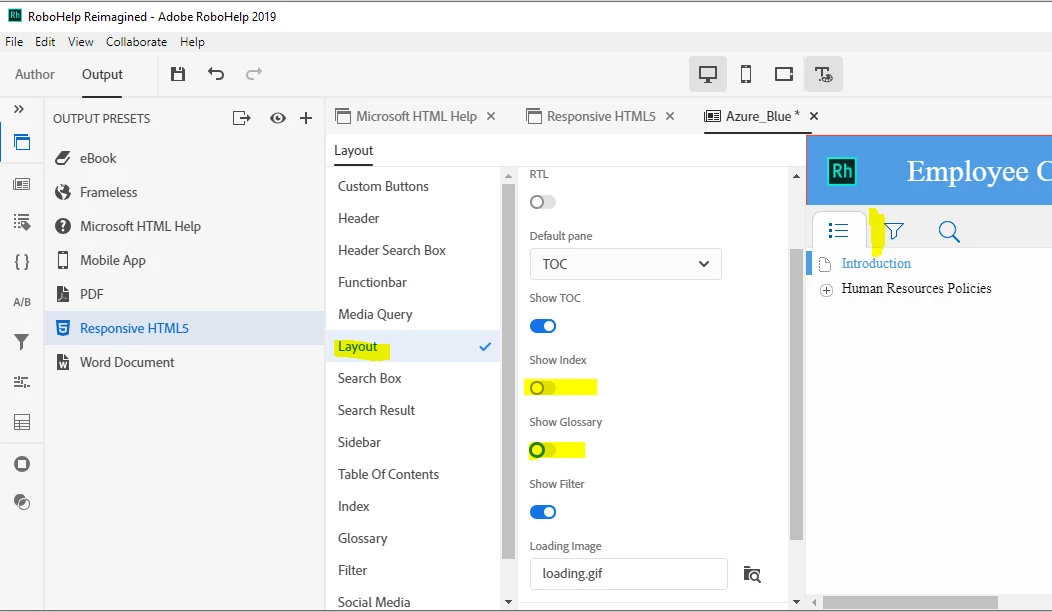Toggle the RTL switch
Image resolution: width=1052 pixels, height=612 pixels.
[542, 202]
